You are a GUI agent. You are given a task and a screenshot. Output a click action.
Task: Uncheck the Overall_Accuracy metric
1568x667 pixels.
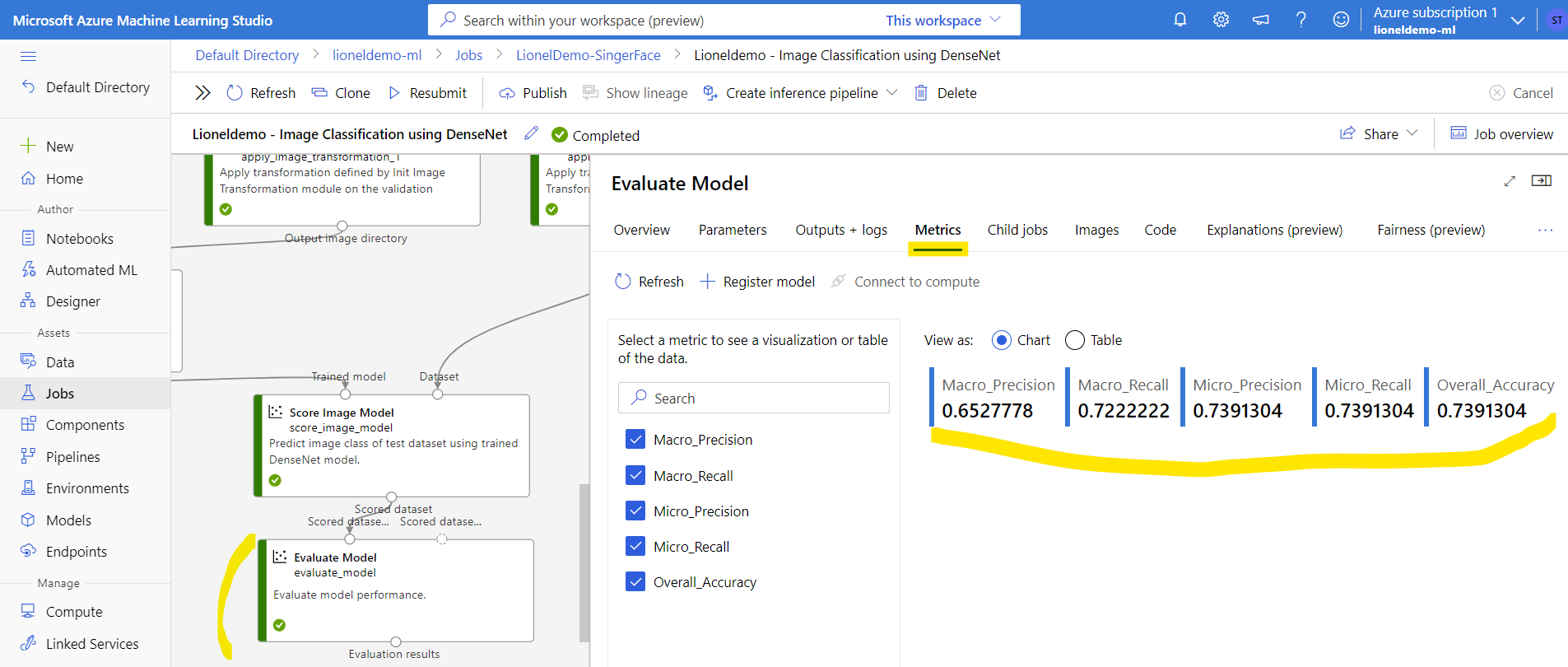click(x=635, y=582)
